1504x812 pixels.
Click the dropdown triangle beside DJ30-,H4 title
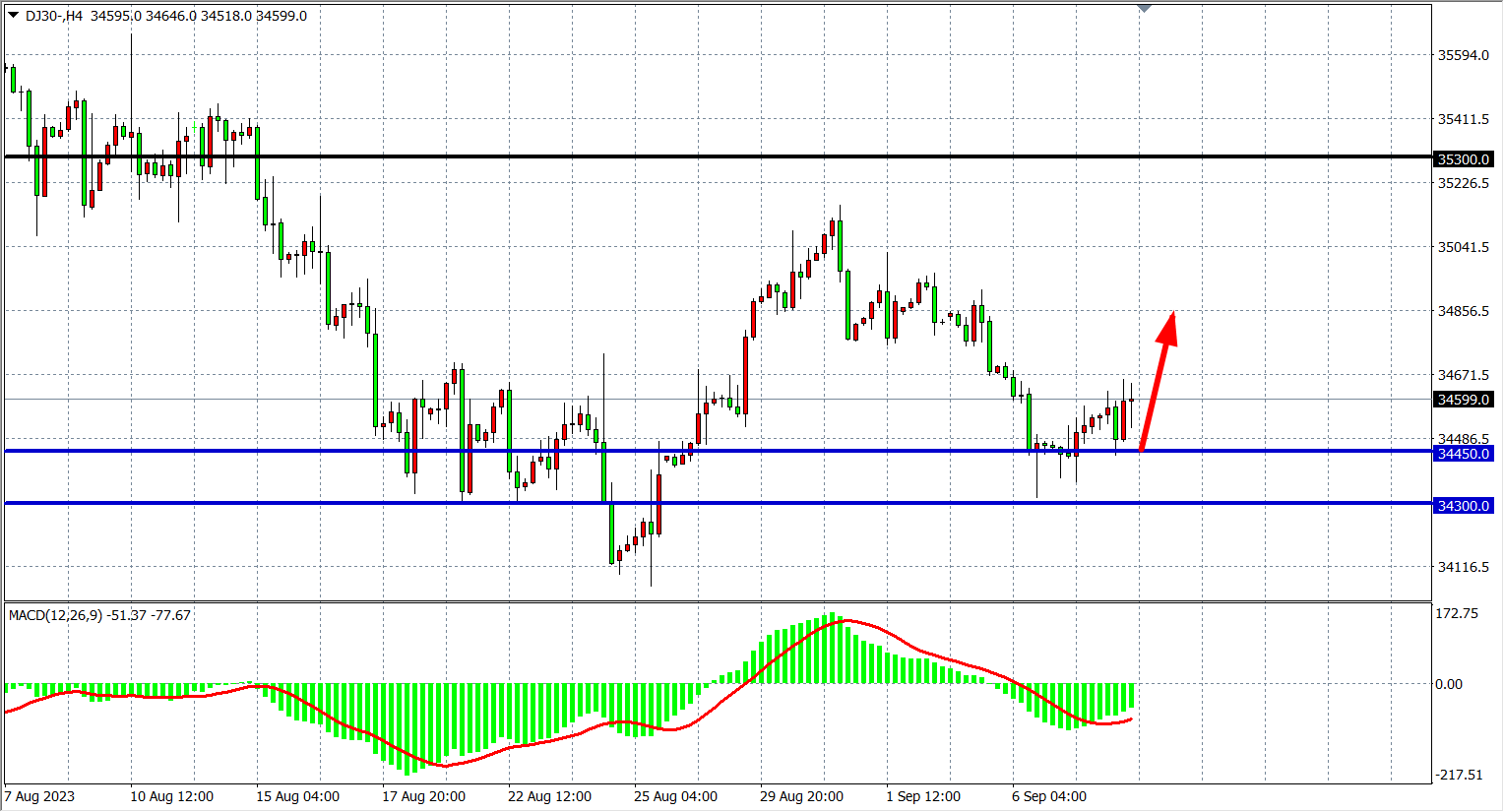(13, 15)
